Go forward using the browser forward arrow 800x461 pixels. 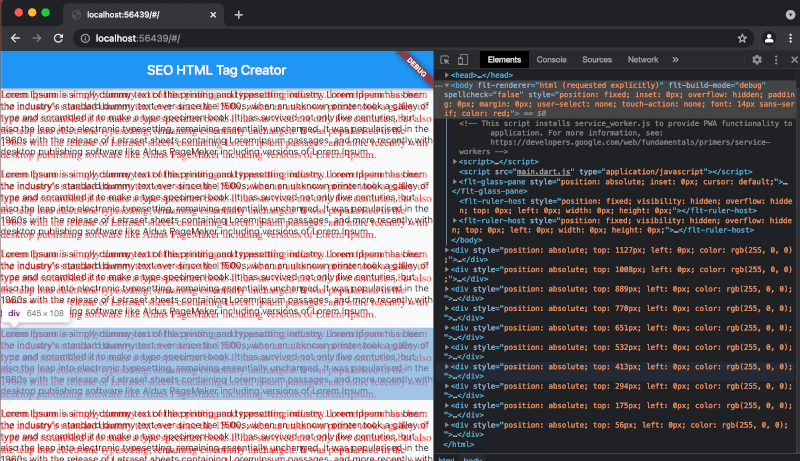(37, 38)
